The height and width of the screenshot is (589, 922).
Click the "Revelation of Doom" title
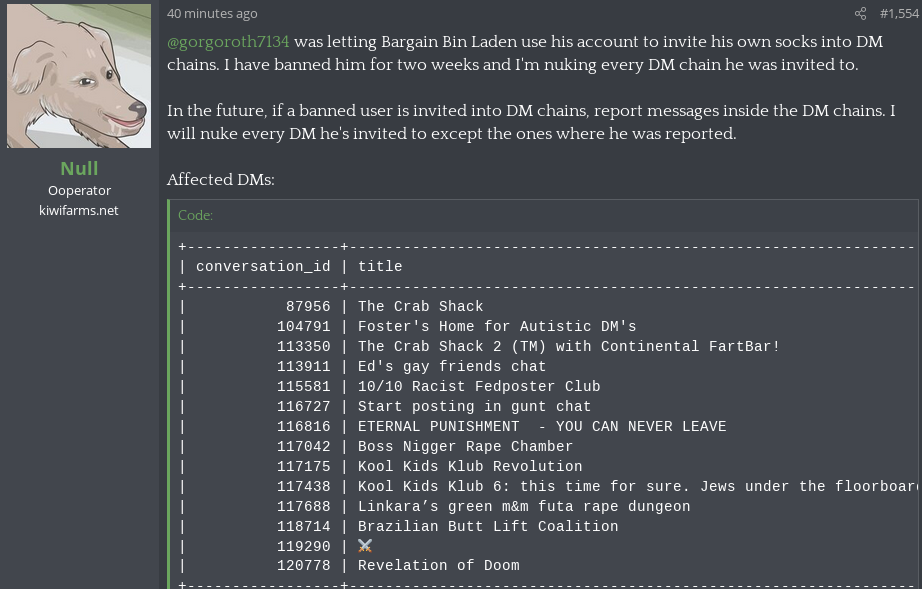[x=438, y=566]
